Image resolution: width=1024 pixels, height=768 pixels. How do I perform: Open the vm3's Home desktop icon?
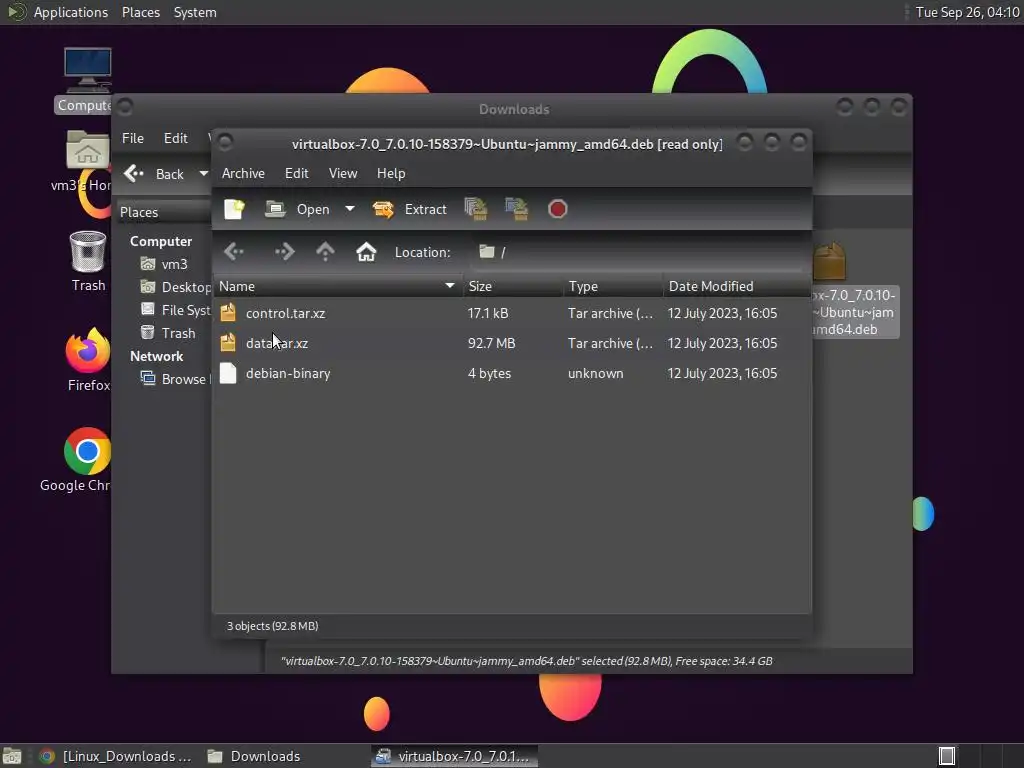pos(86,161)
